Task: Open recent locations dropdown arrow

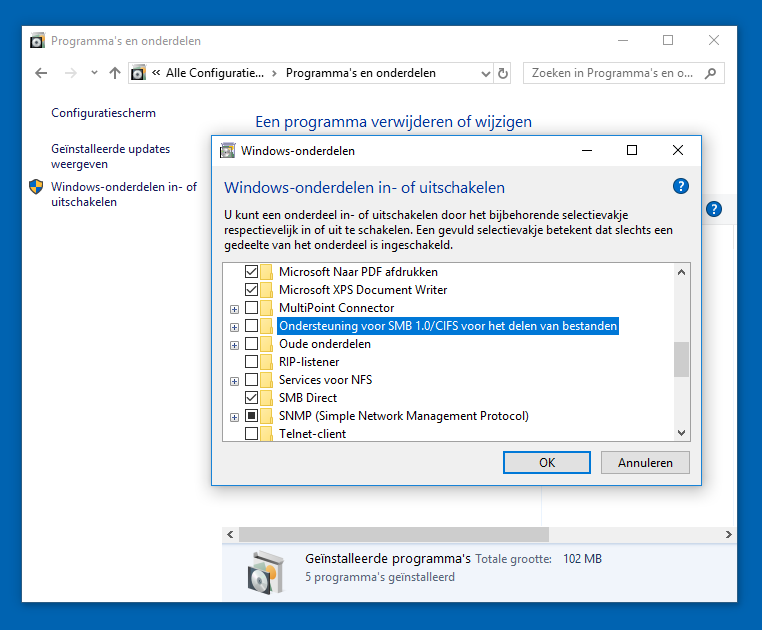Action: point(94,73)
